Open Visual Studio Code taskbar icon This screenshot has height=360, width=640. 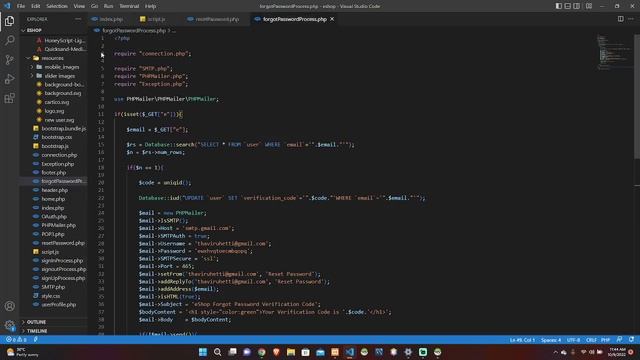point(350,352)
